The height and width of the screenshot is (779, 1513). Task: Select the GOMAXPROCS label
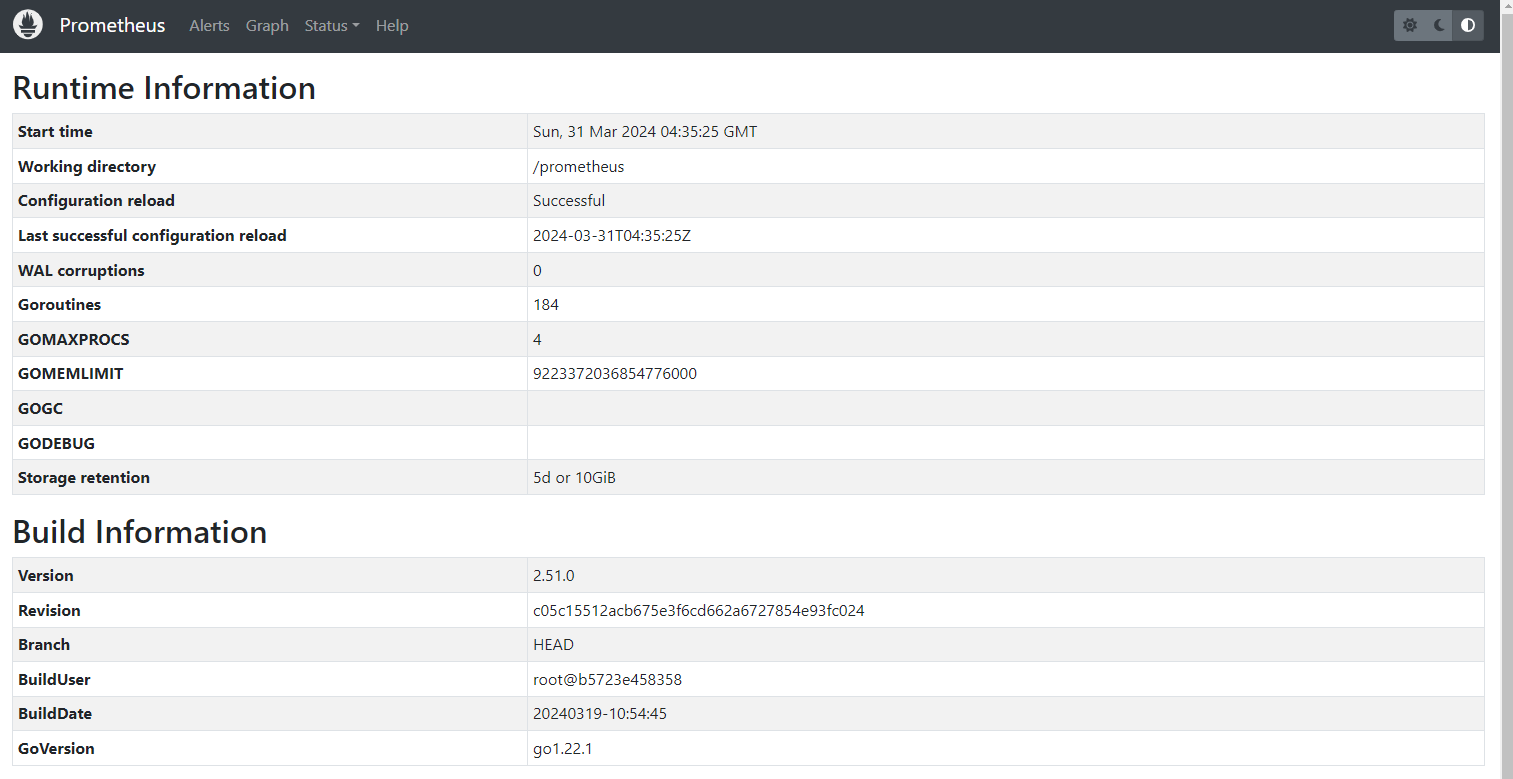tap(74, 340)
